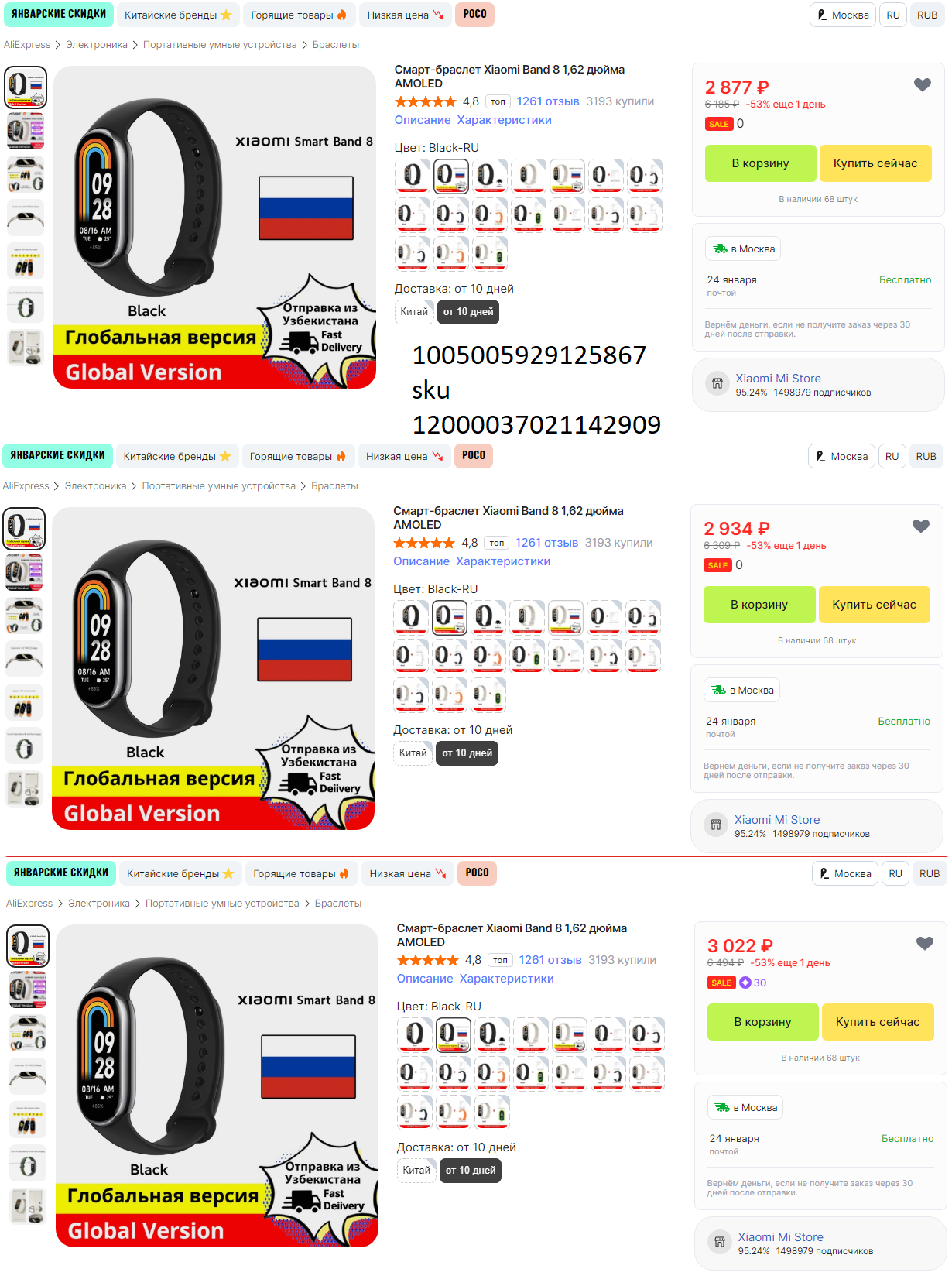
Task: Click the SALE badge under the 2 934 ₽ price
Action: click(x=717, y=565)
